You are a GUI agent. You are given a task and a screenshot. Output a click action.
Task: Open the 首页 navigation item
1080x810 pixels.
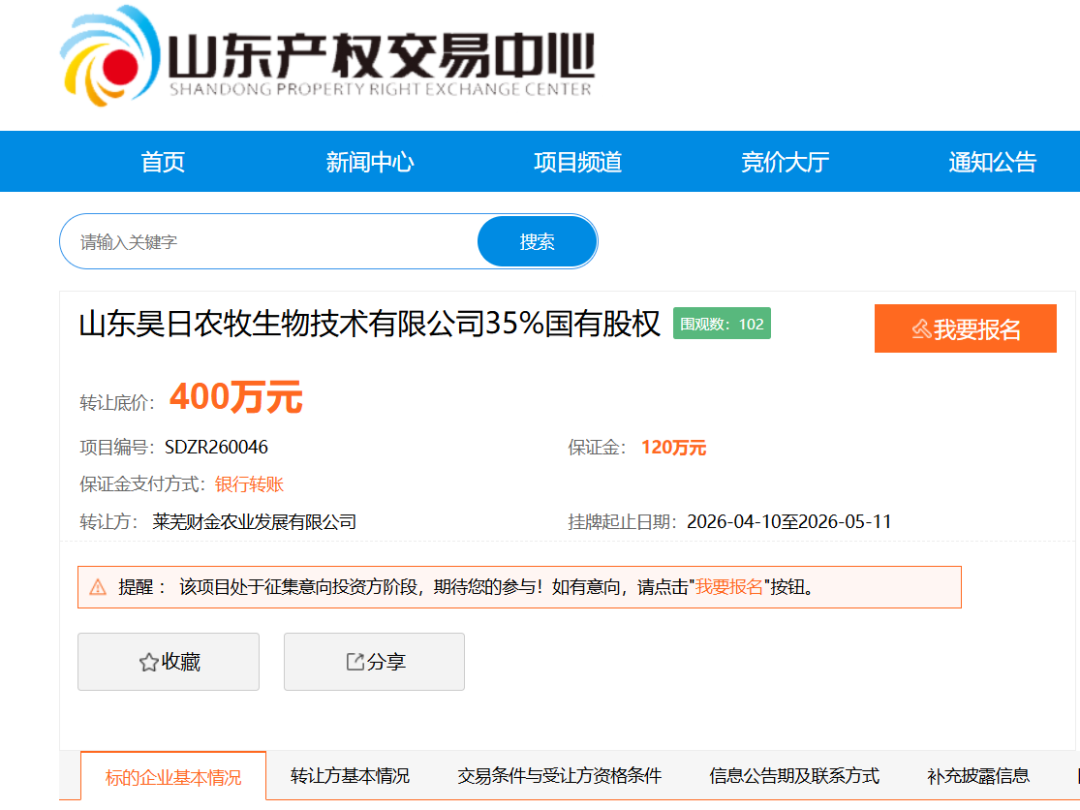[x=163, y=162]
